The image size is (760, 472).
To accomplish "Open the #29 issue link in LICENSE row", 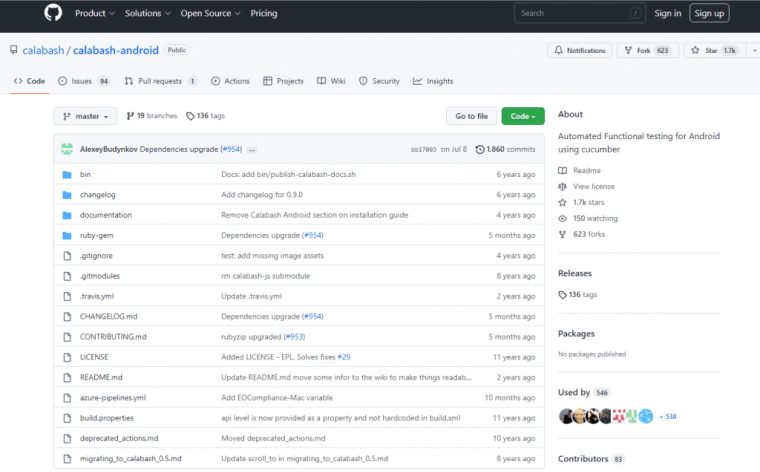I will [x=344, y=357].
